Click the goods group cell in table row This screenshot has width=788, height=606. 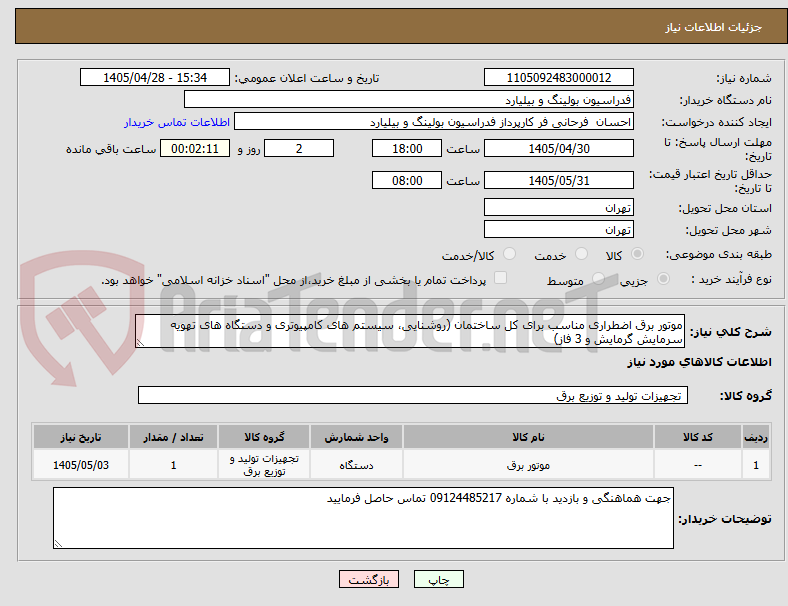pyautogui.click(x=264, y=465)
